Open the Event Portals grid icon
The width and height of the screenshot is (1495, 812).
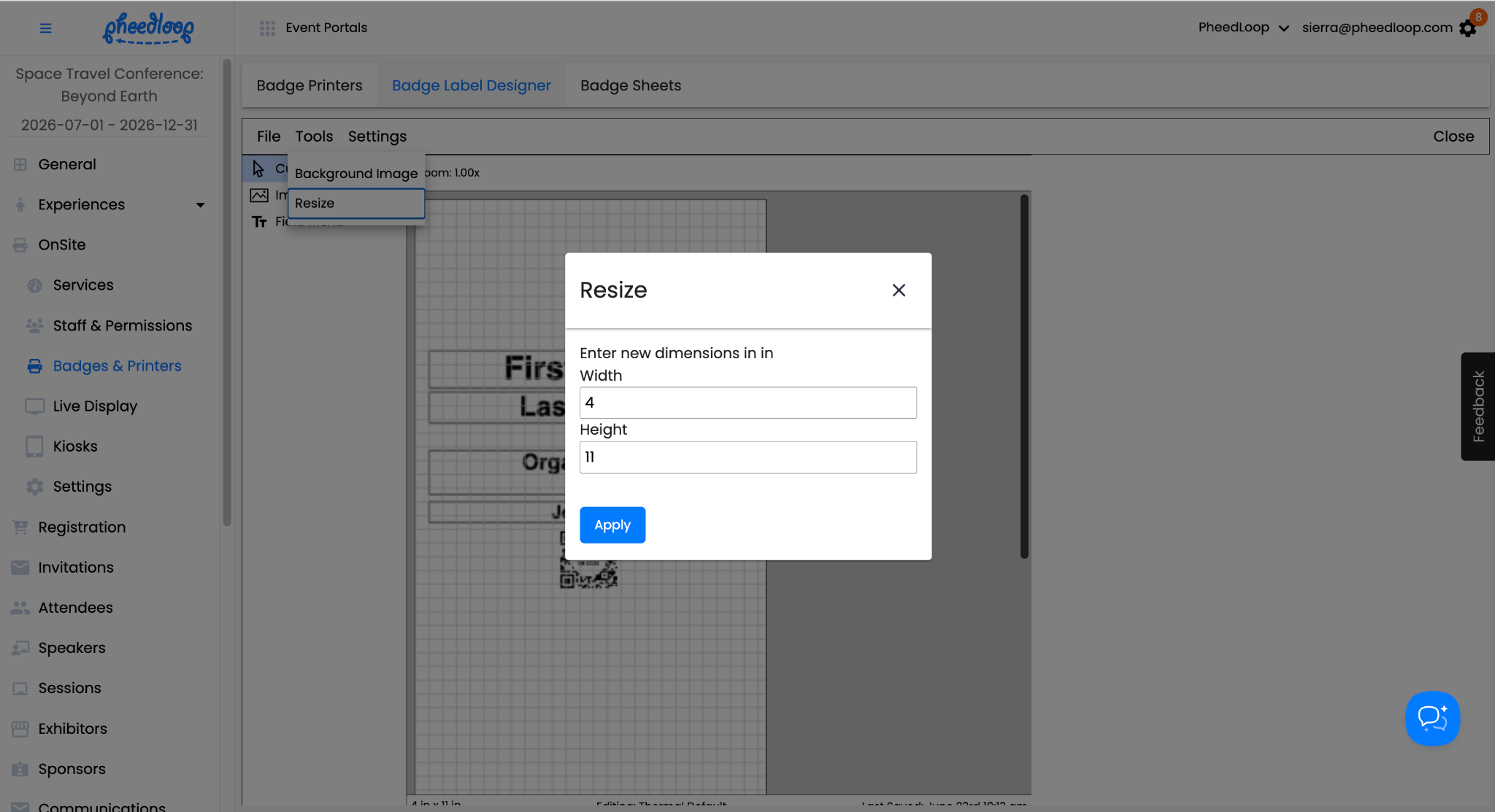pos(267,28)
